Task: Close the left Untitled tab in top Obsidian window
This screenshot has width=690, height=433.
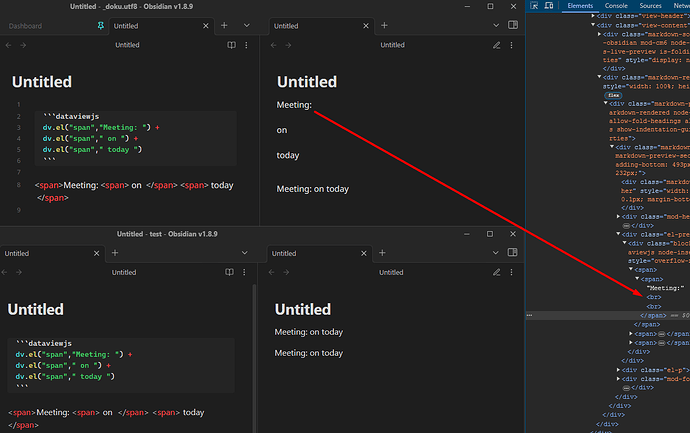Action: [206, 26]
